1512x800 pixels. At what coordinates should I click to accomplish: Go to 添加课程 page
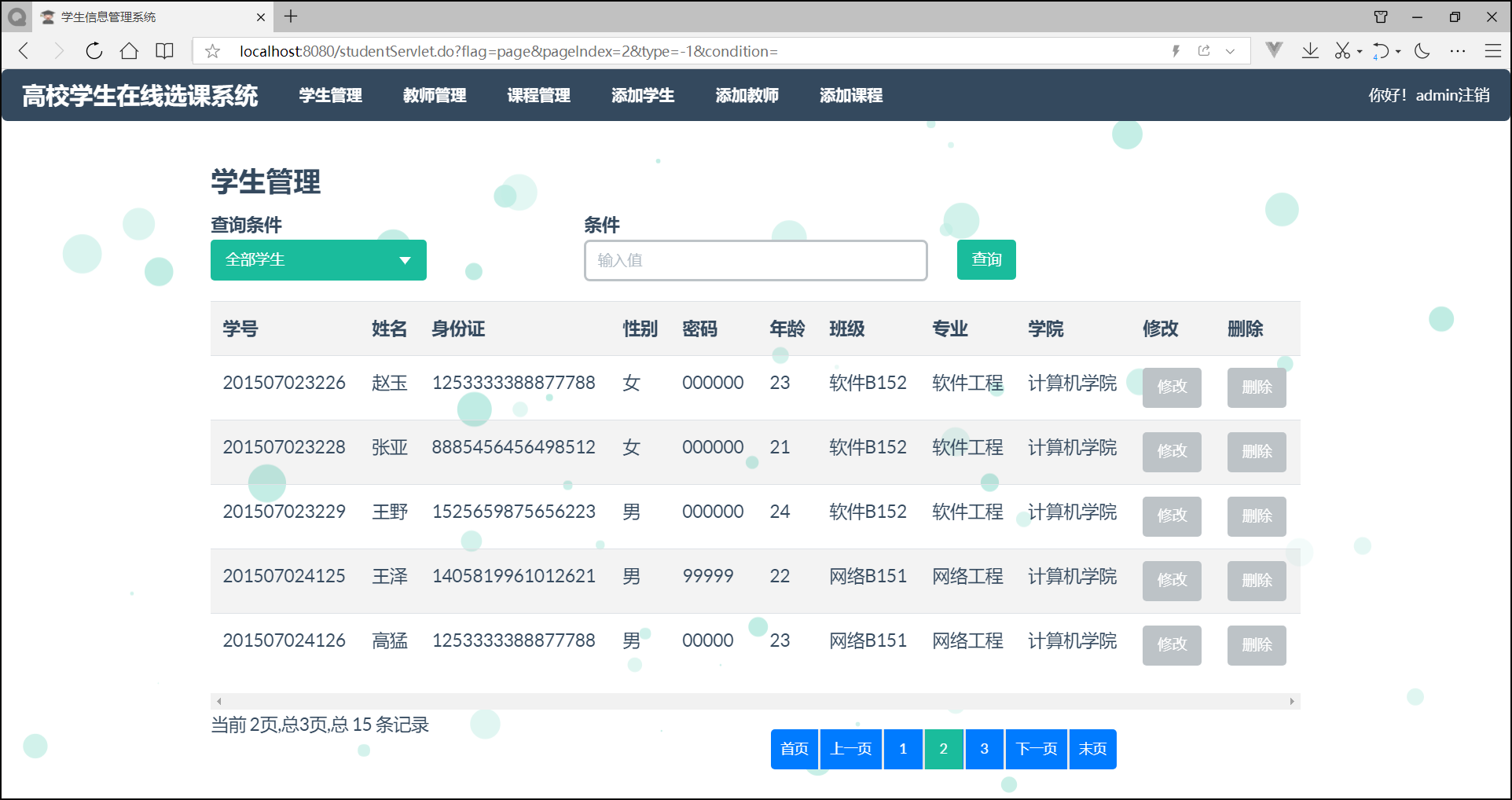coord(851,96)
